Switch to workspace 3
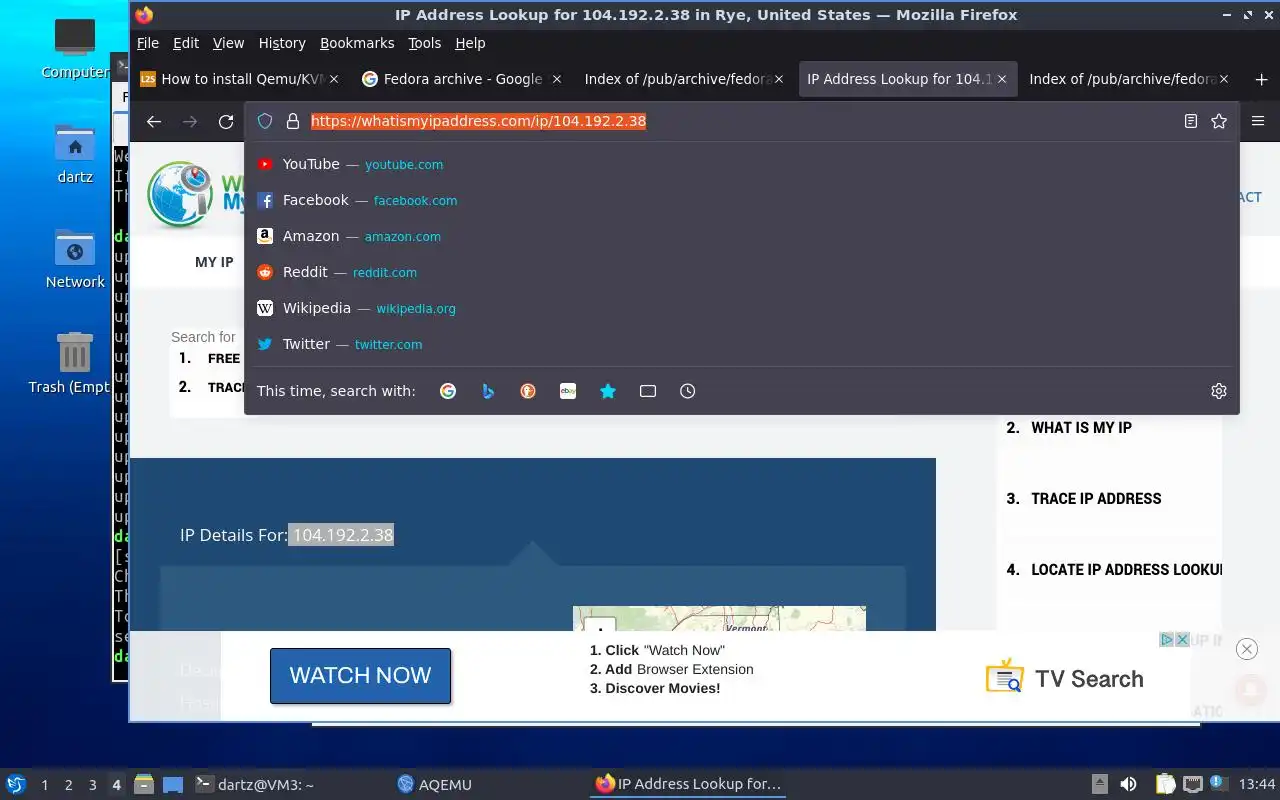 (93, 785)
